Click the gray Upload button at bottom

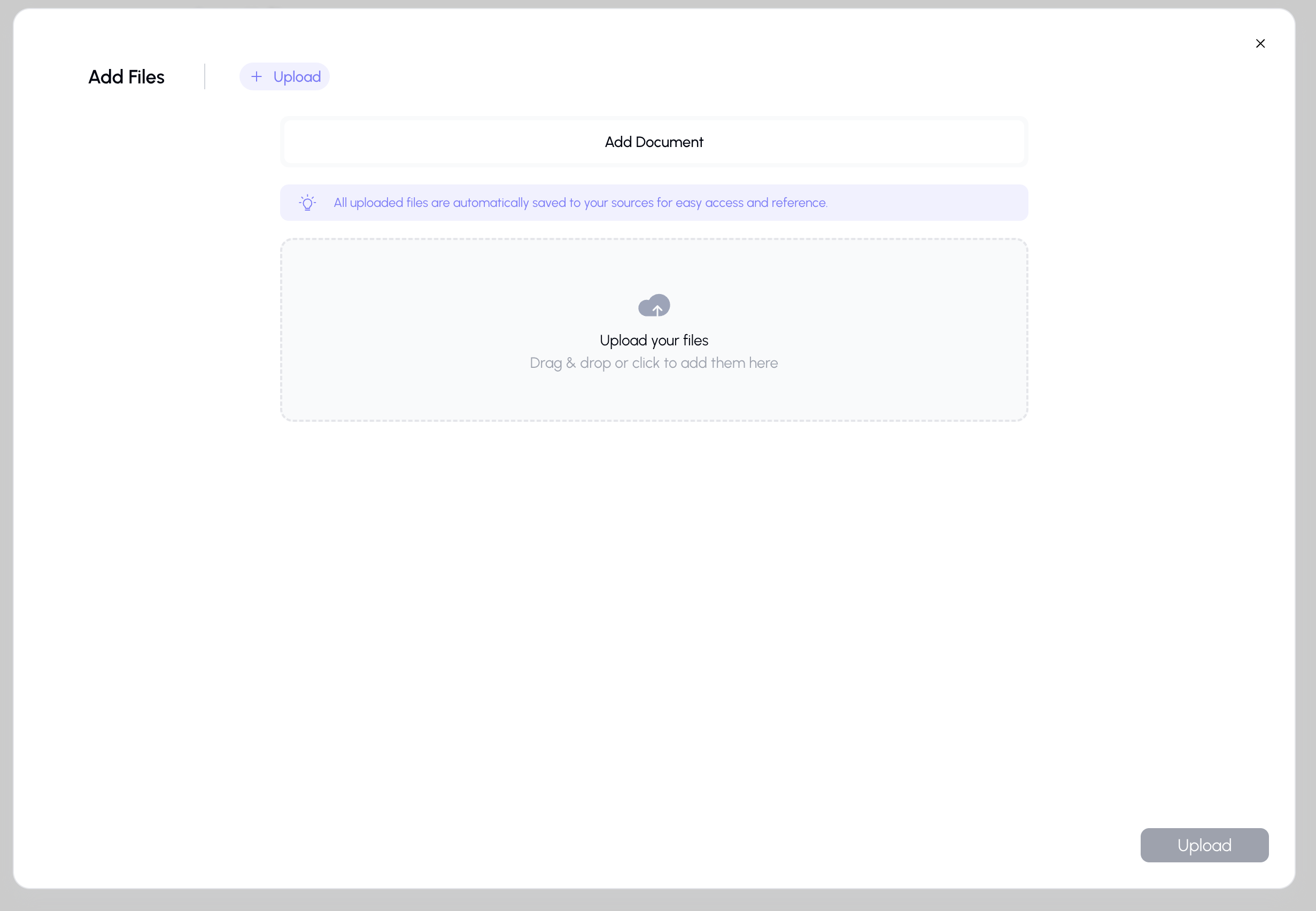1204,845
